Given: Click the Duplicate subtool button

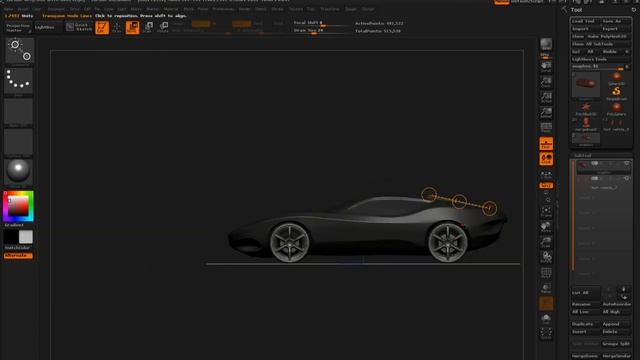Looking at the screenshot, I should point(585,324).
